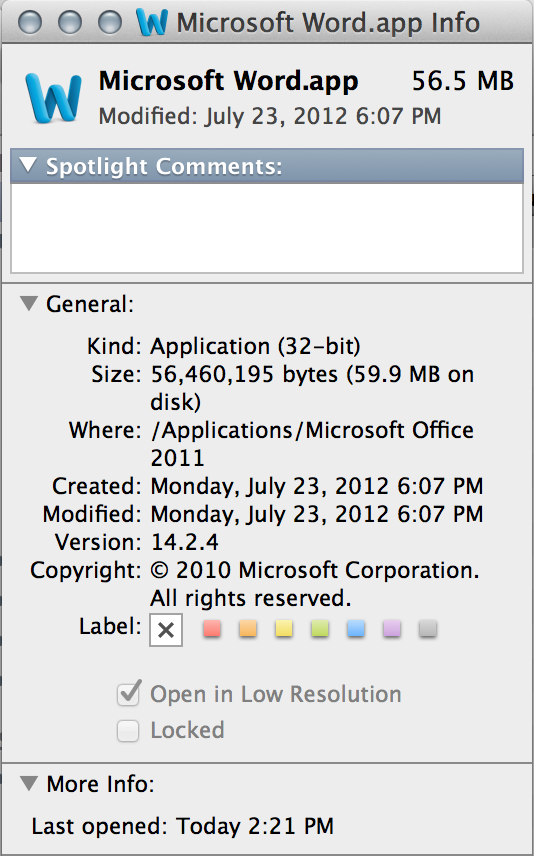This screenshot has width=534, height=856.
Task: Apply the green label color
Action: pos(320,629)
